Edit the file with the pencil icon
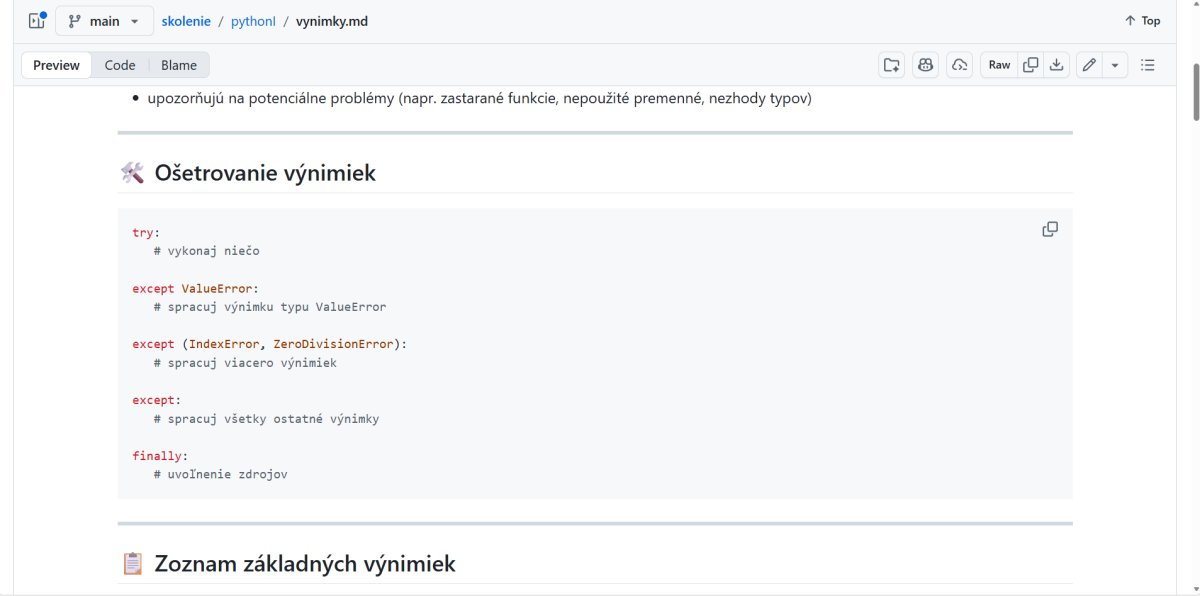1200x596 pixels. [x=1089, y=65]
